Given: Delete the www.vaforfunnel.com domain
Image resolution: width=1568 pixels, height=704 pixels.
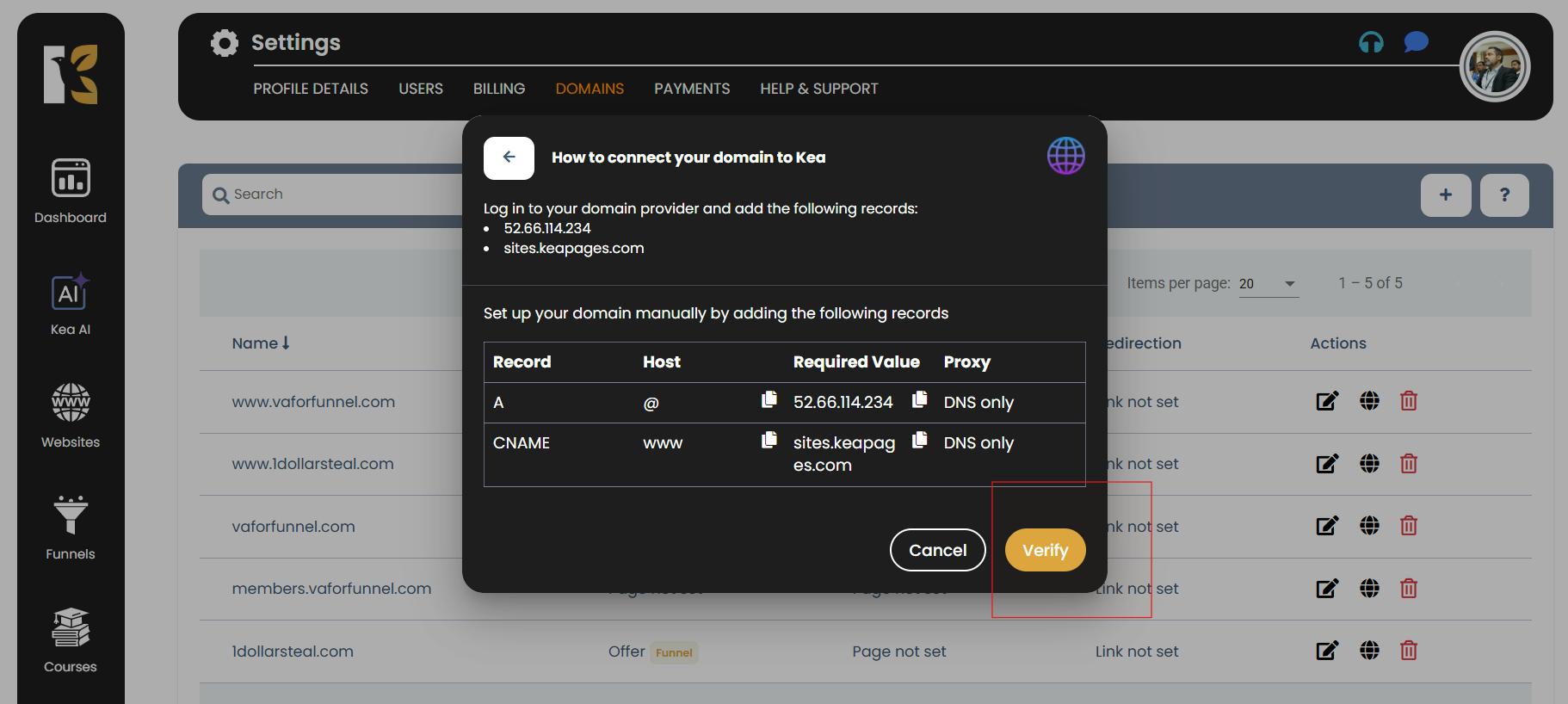Looking at the screenshot, I should pyautogui.click(x=1408, y=401).
